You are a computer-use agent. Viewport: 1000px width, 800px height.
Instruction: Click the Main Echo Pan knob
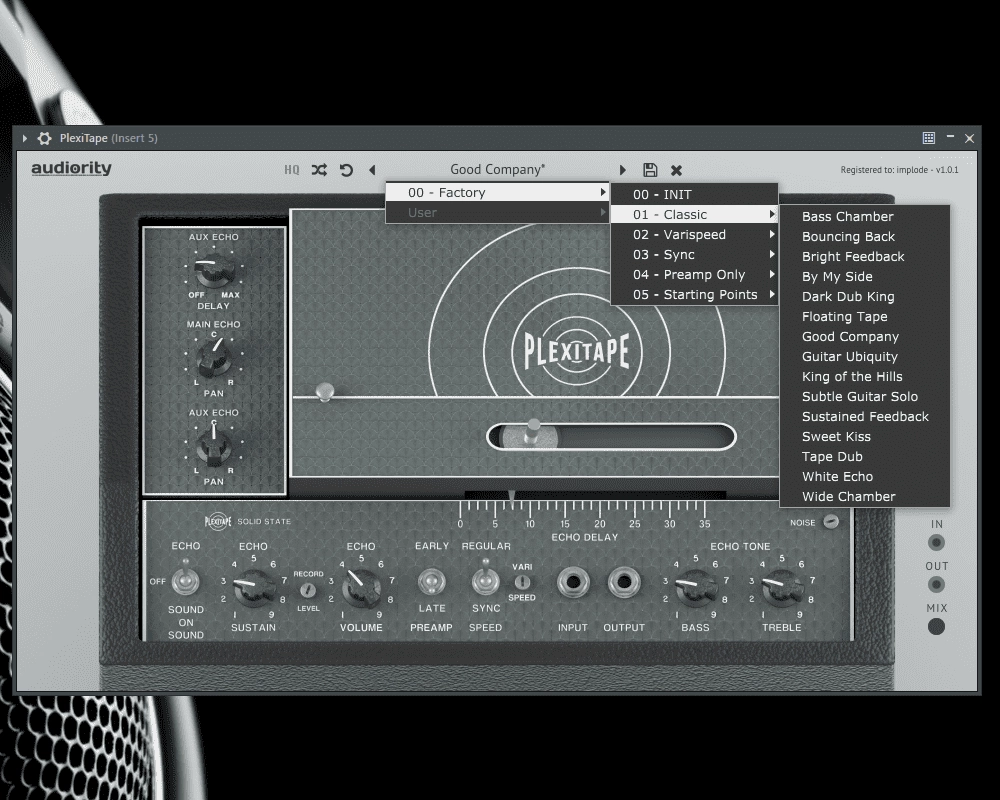214,358
